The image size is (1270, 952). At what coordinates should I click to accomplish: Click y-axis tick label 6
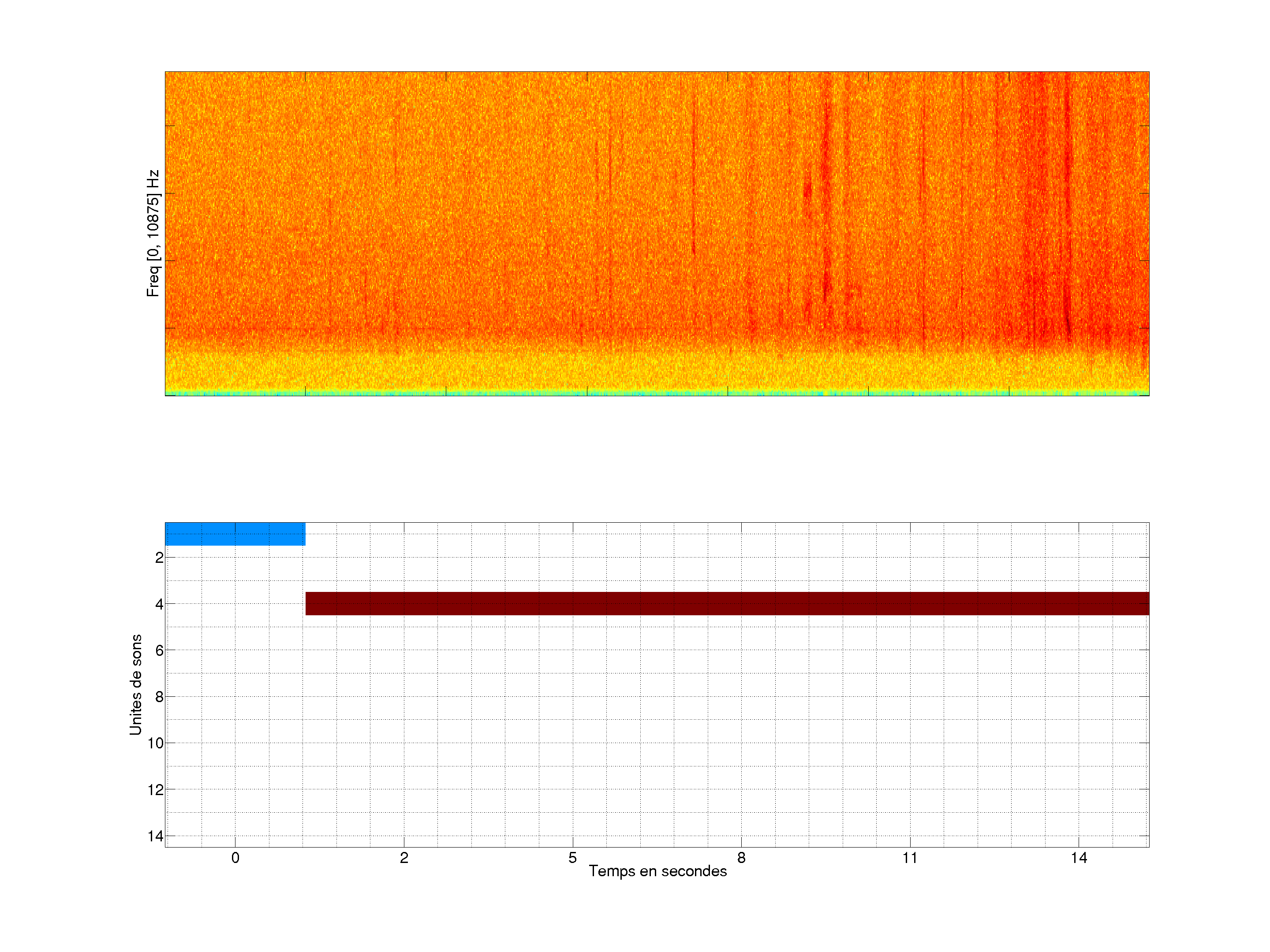tap(159, 651)
